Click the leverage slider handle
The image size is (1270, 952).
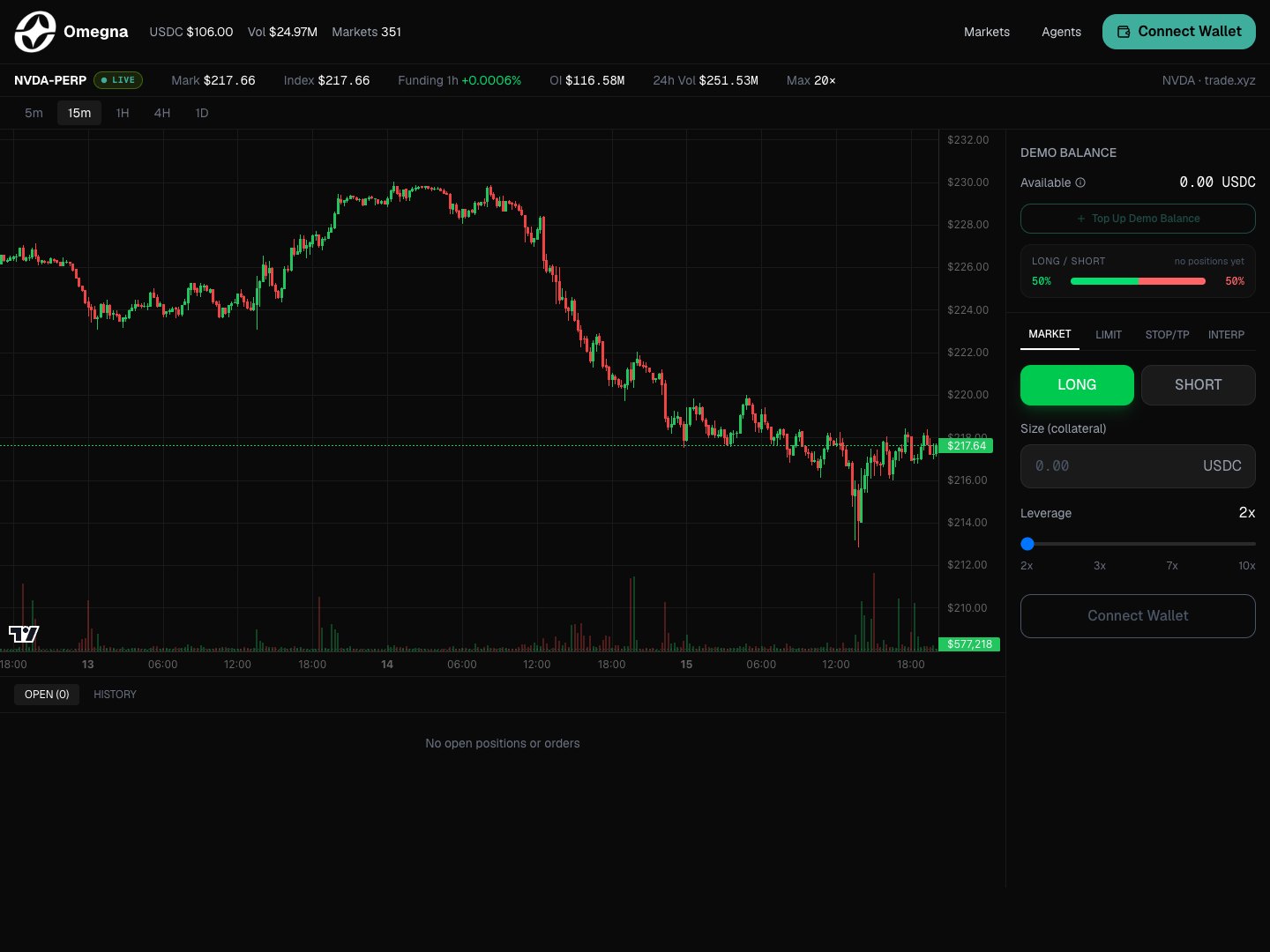click(1027, 544)
